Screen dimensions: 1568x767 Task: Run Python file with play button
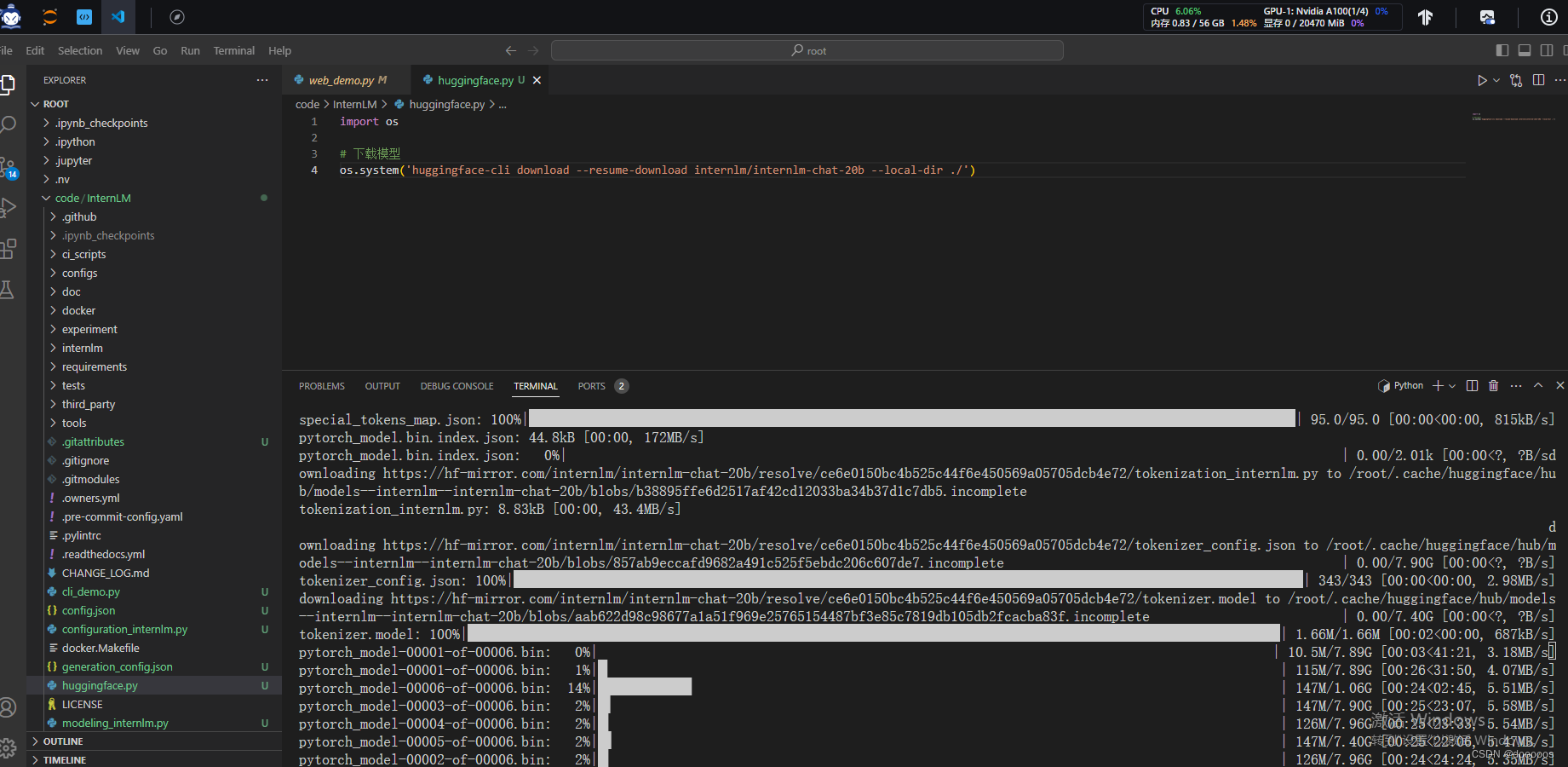1482,80
